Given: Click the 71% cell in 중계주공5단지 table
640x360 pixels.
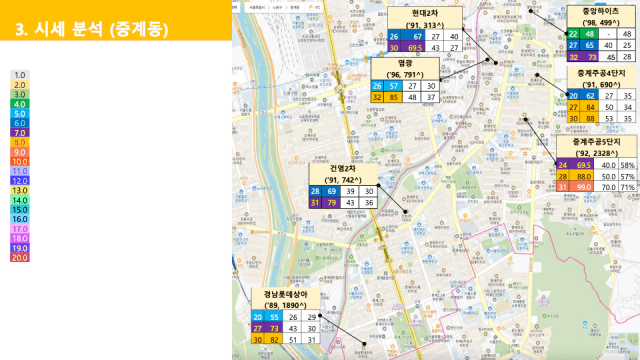Looking at the screenshot, I should [x=627, y=187].
